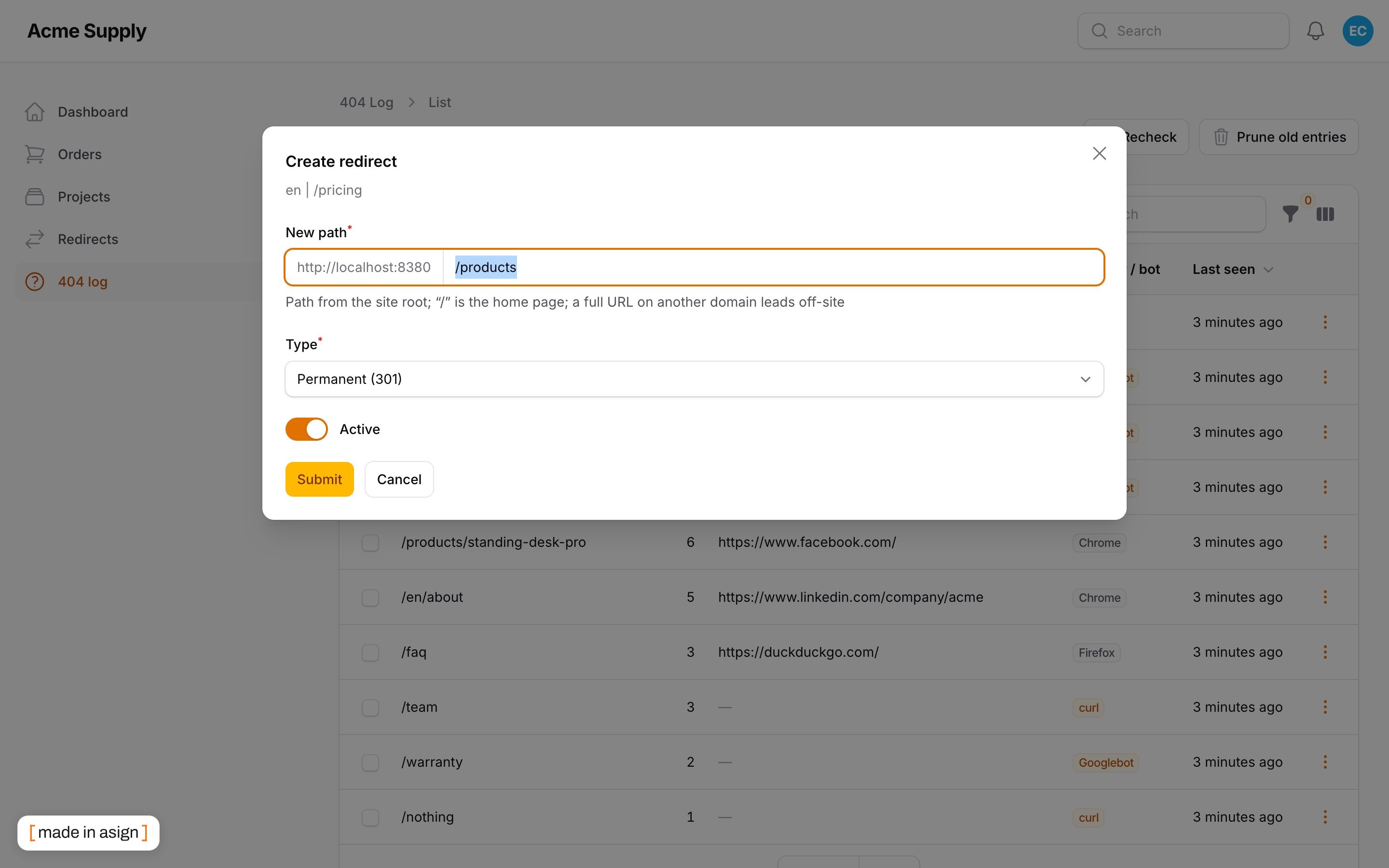Click the 404 log question-mark icon

click(34, 282)
